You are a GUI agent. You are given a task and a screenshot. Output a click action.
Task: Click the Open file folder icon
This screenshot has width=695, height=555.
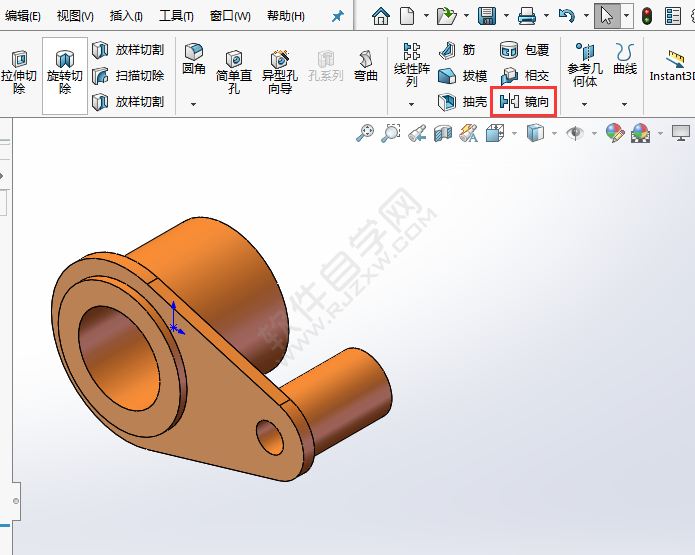[446, 16]
